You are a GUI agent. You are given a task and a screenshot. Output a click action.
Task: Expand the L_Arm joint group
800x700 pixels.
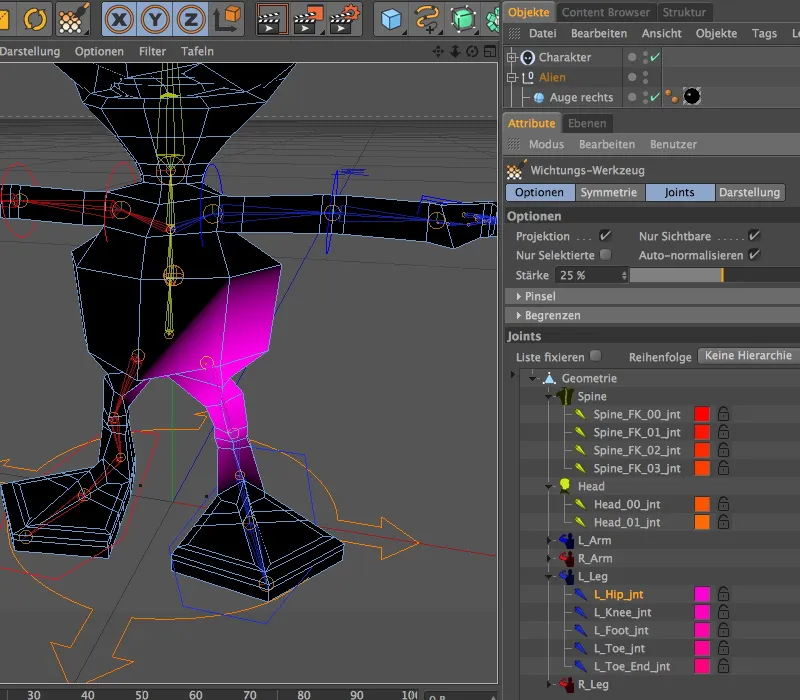(548, 540)
